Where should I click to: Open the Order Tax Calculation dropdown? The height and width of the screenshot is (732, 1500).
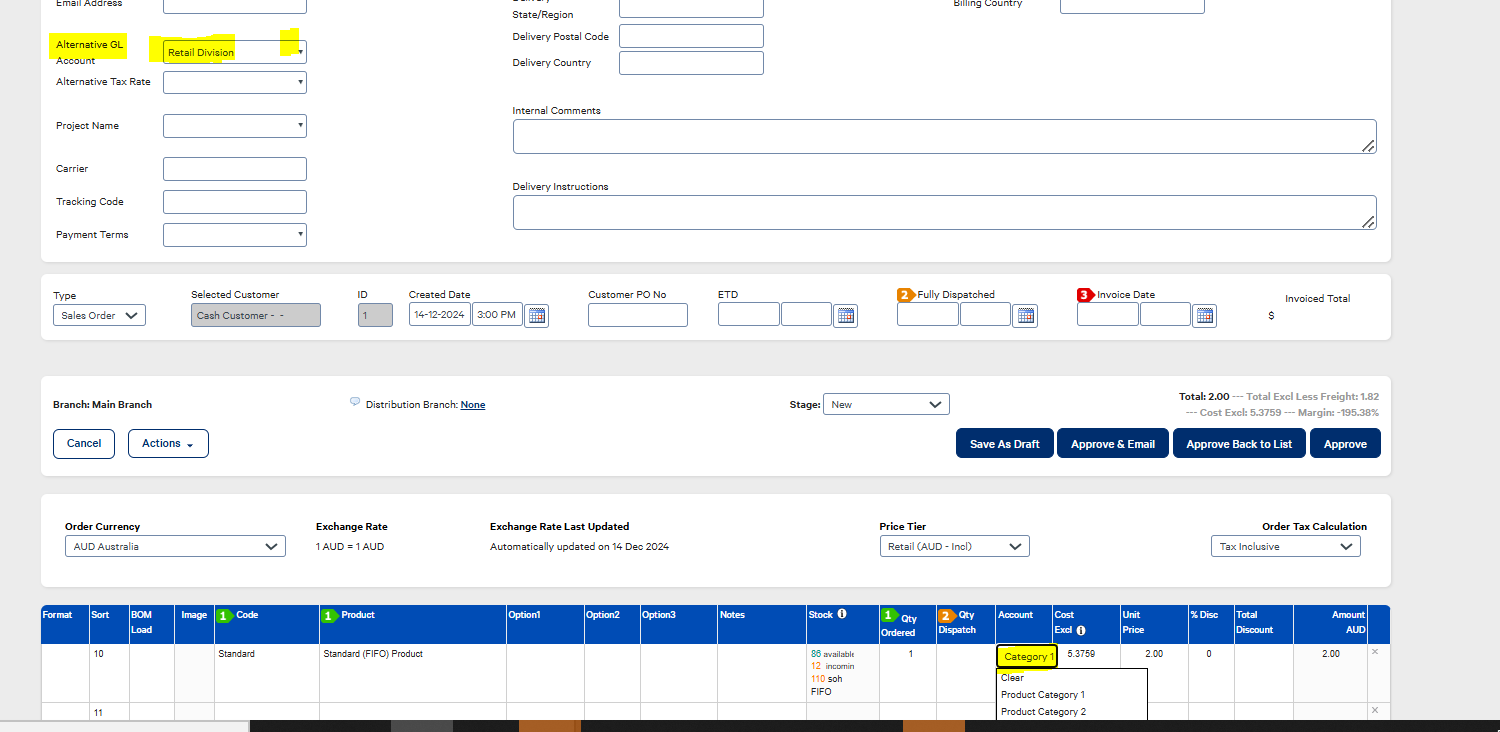1286,546
